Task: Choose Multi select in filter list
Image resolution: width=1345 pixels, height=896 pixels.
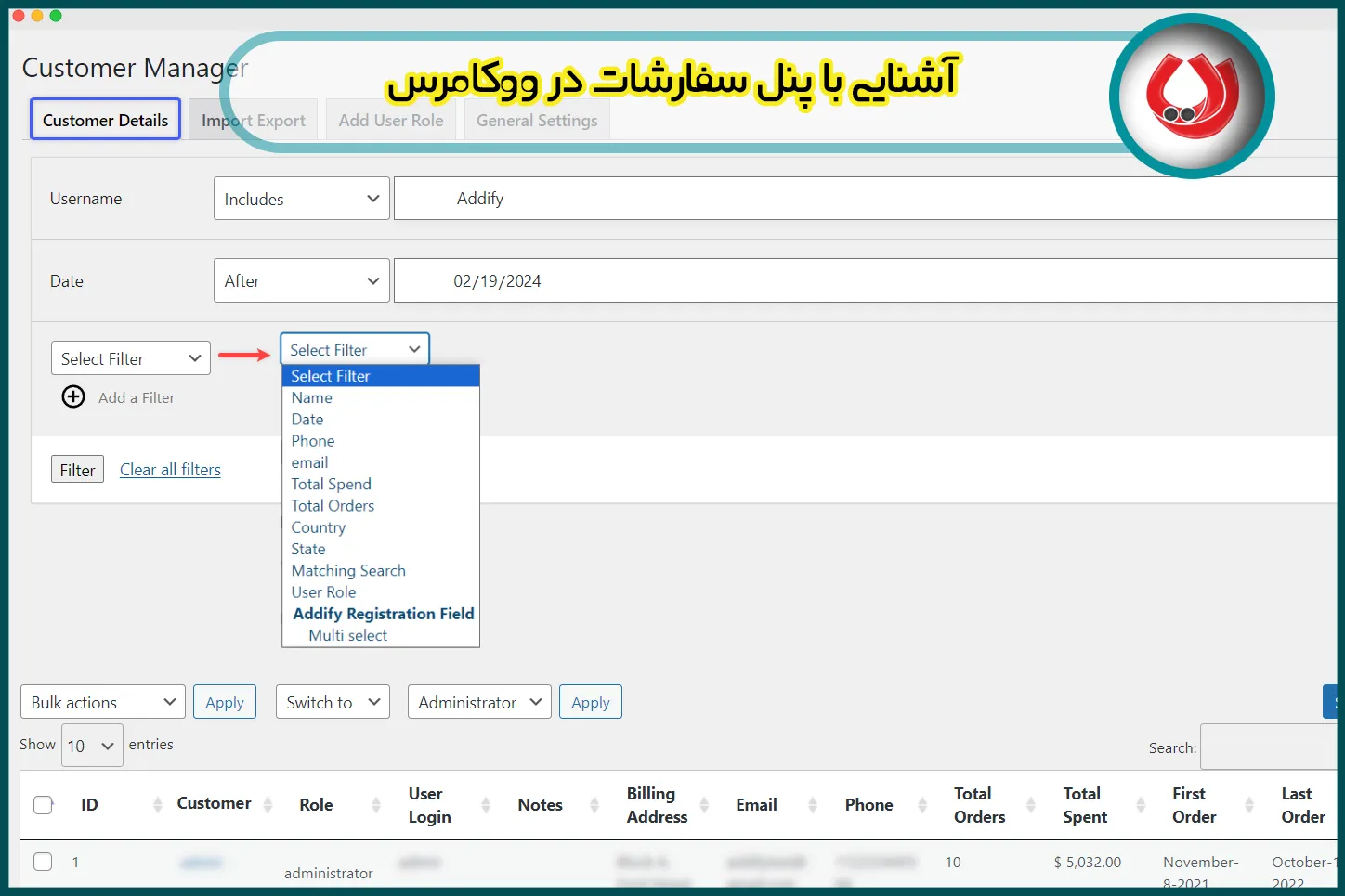Action: click(x=381, y=635)
